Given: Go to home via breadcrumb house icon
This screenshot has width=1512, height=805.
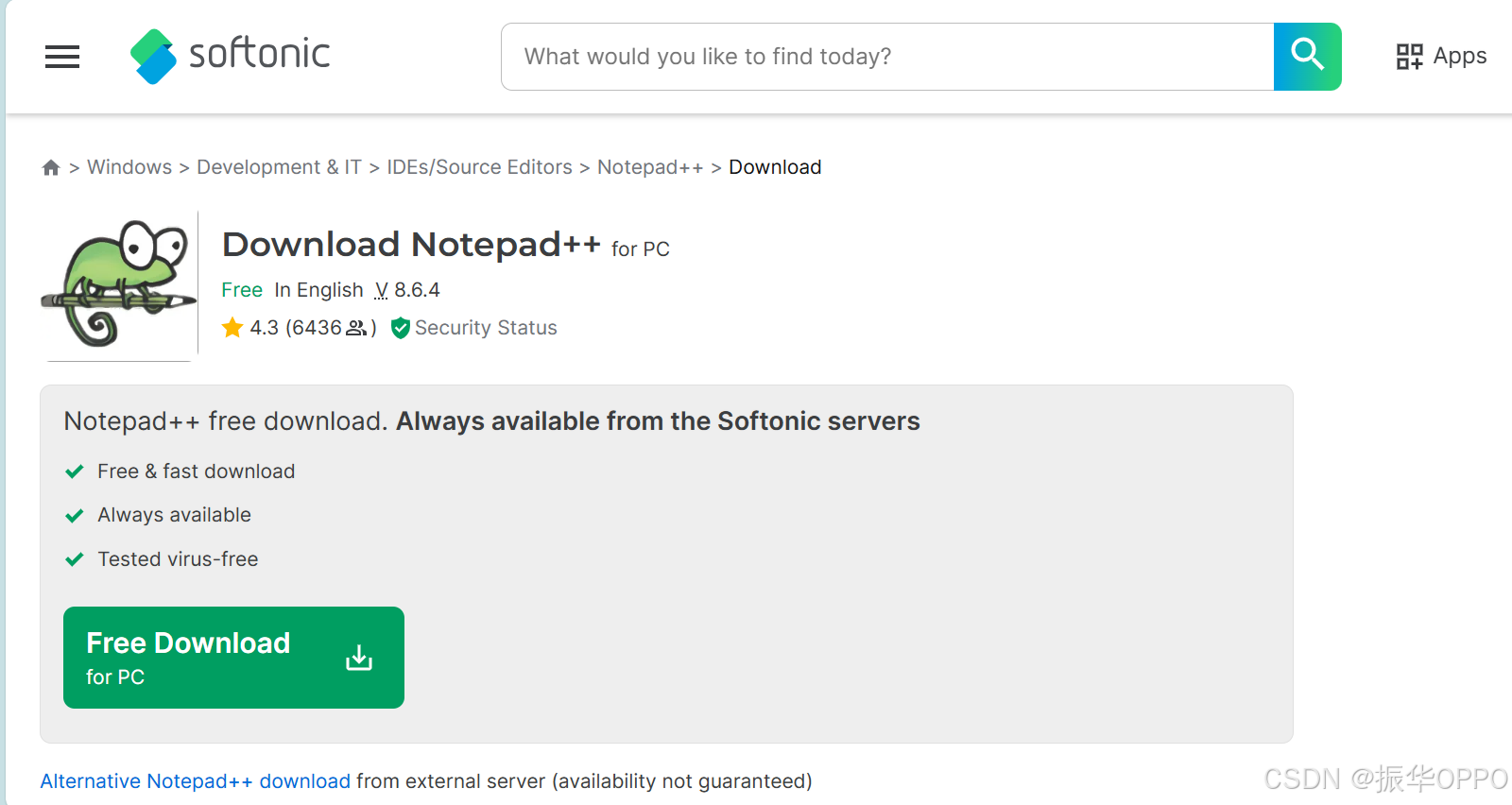Looking at the screenshot, I should point(51,167).
